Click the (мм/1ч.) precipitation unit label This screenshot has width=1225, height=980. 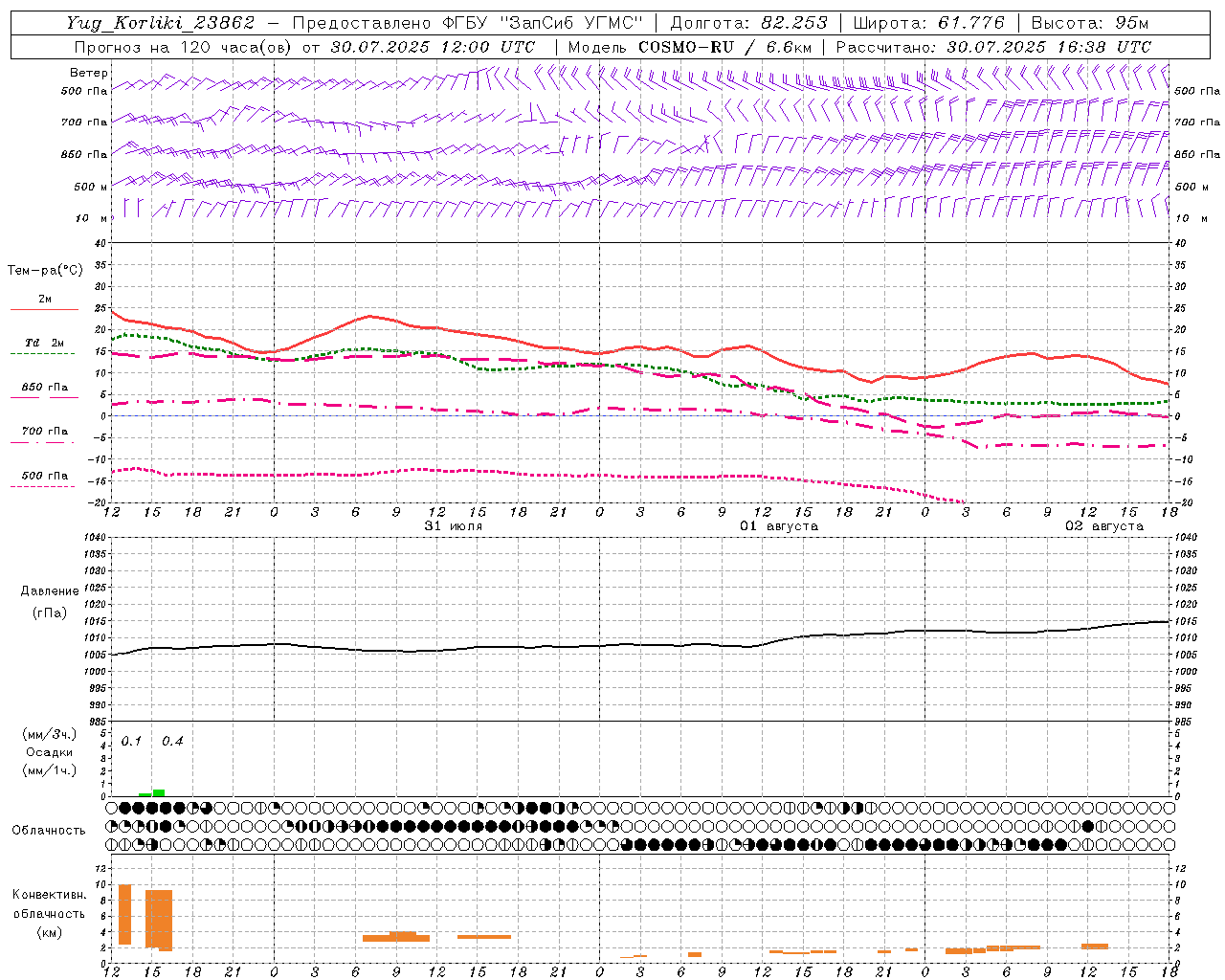pos(49,770)
